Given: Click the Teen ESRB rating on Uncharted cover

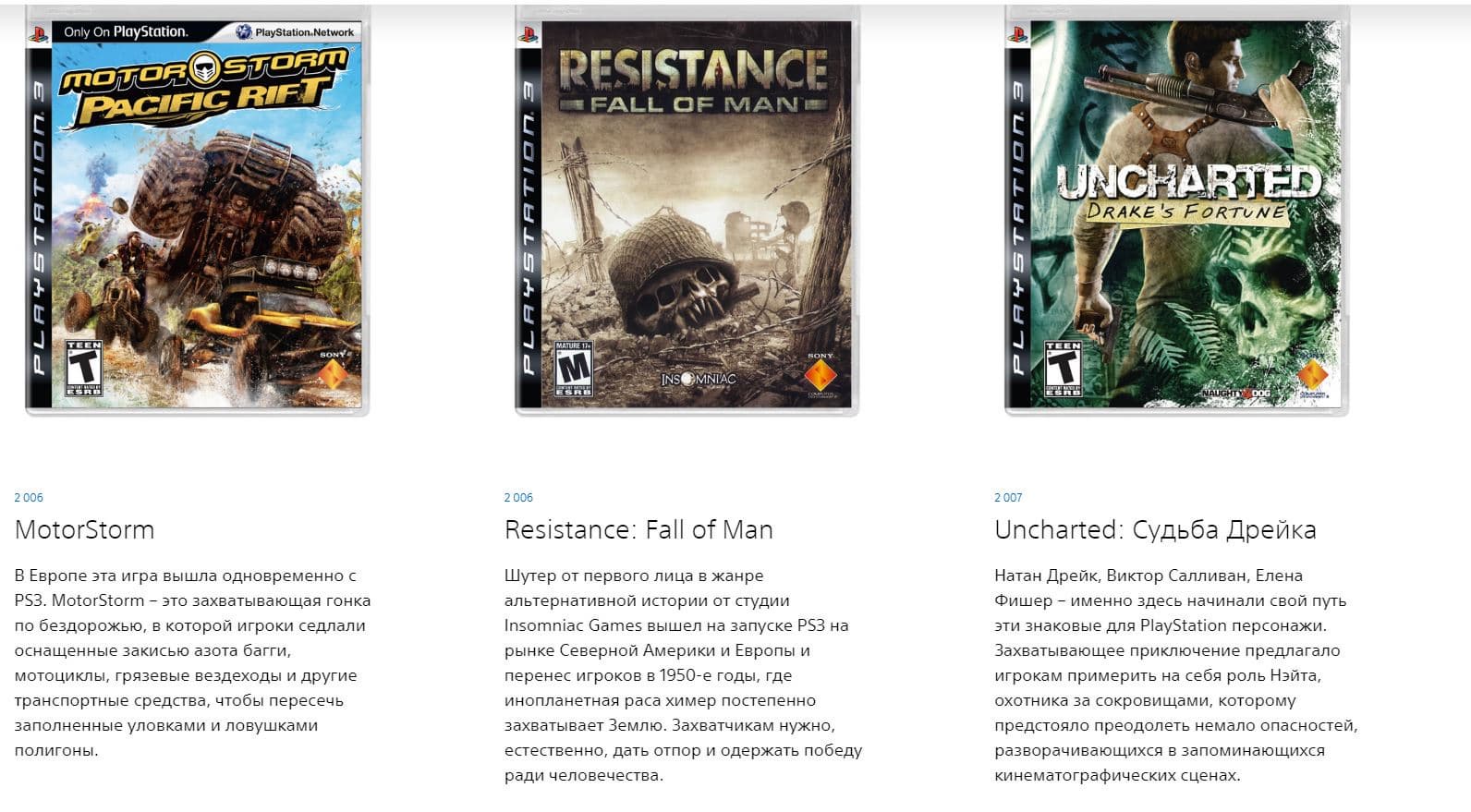Looking at the screenshot, I should [1063, 369].
